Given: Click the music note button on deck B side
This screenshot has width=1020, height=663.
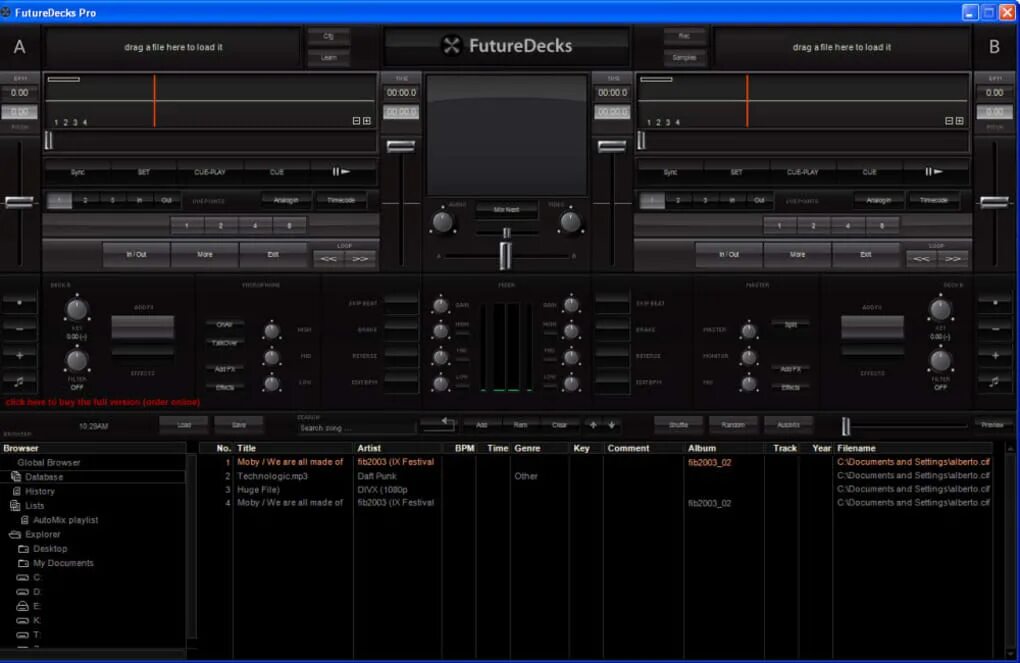Looking at the screenshot, I should [x=995, y=381].
